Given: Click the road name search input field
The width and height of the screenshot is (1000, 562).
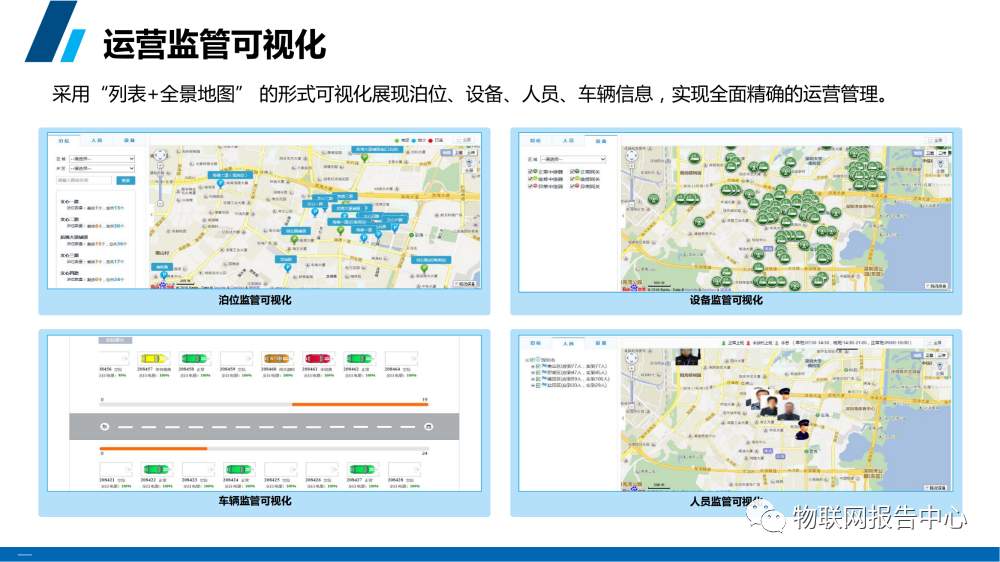Looking at the screenshot, I should click(x=85, y=181).
